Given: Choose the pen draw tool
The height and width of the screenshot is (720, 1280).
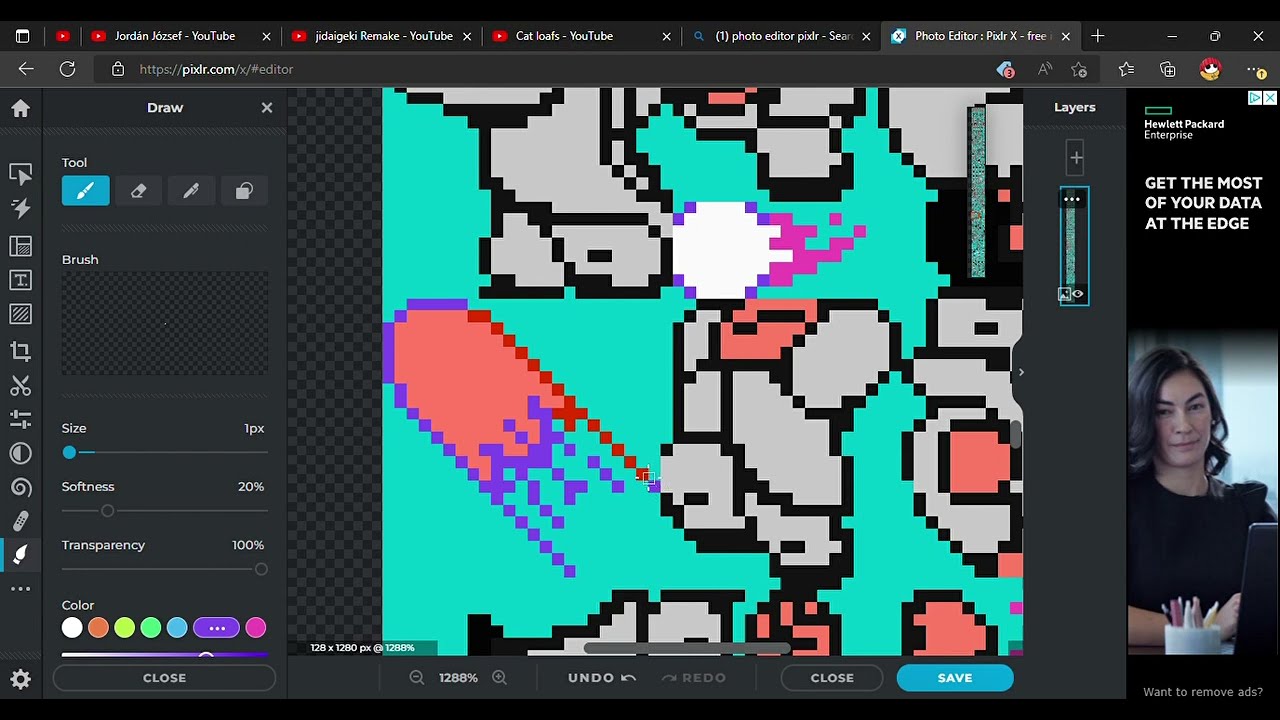Looking at the screenshot, I should [x=191, y=190].
